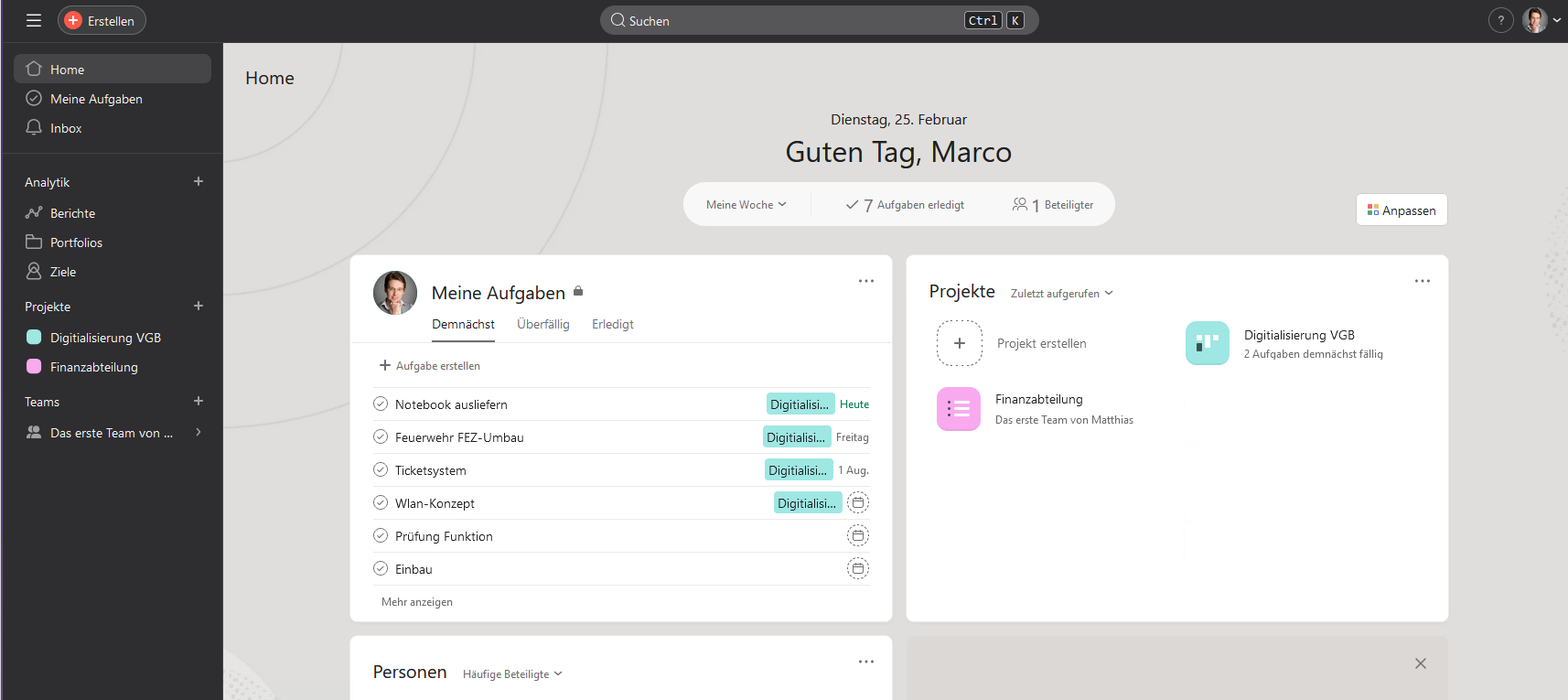The image size is (1568, 700).
Task: Click project tag on Feuerwehr FEZ-Umbau row
Action: pyautogui.click(x=797, y=436)
